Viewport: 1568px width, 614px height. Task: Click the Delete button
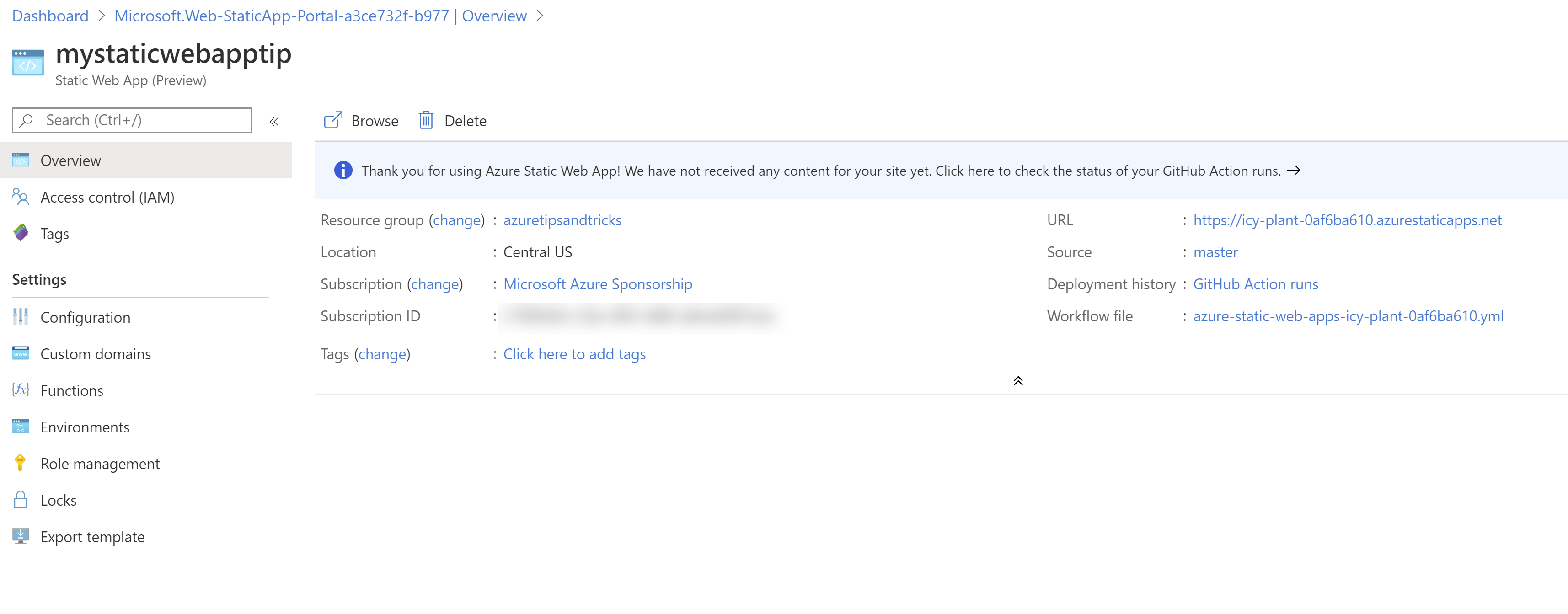click(x=453, y=121)
